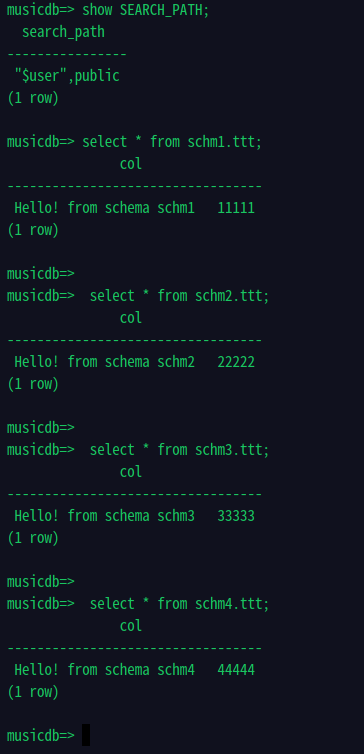Click the value 44444 in schm4 result

coord(236,669)
